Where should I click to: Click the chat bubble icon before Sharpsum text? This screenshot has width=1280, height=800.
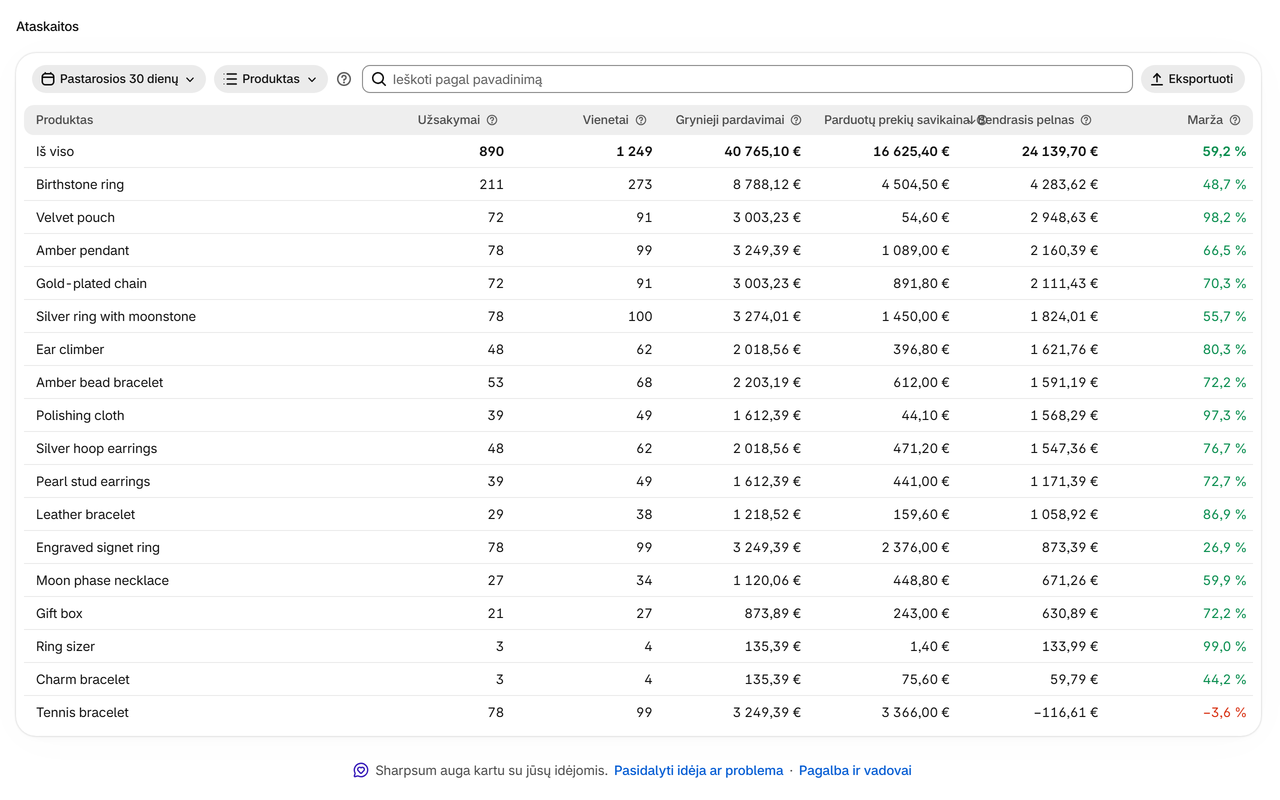[x=361, y=770]
